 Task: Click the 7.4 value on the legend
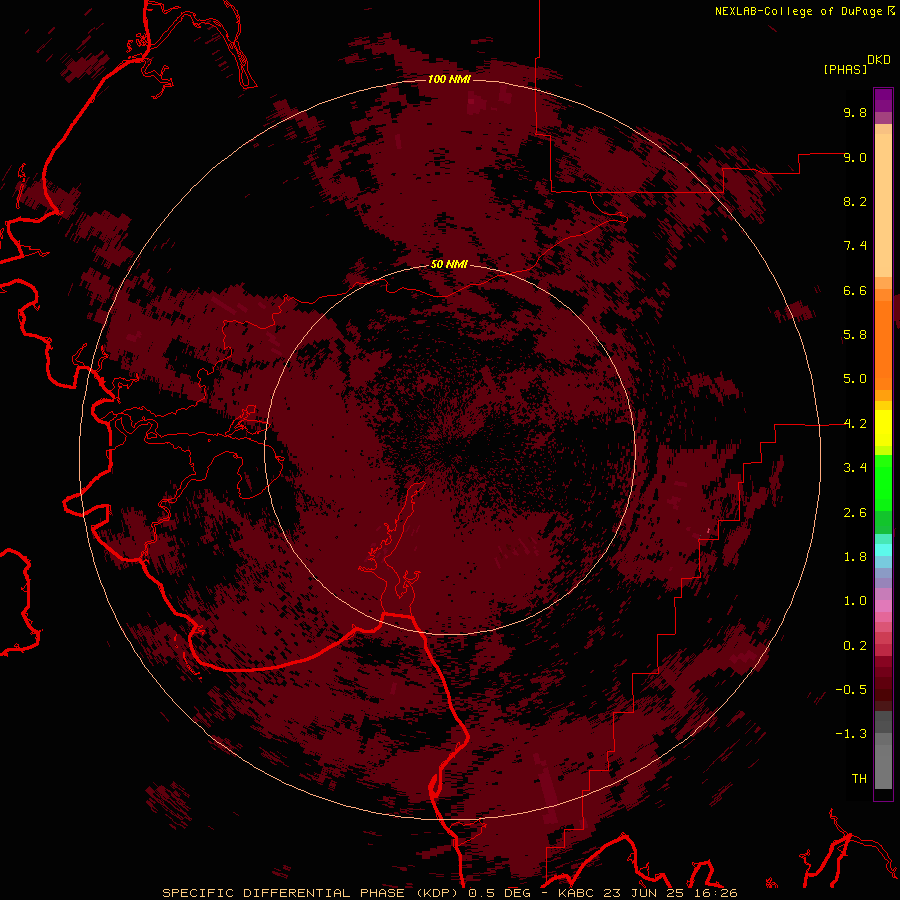(855, 246)
